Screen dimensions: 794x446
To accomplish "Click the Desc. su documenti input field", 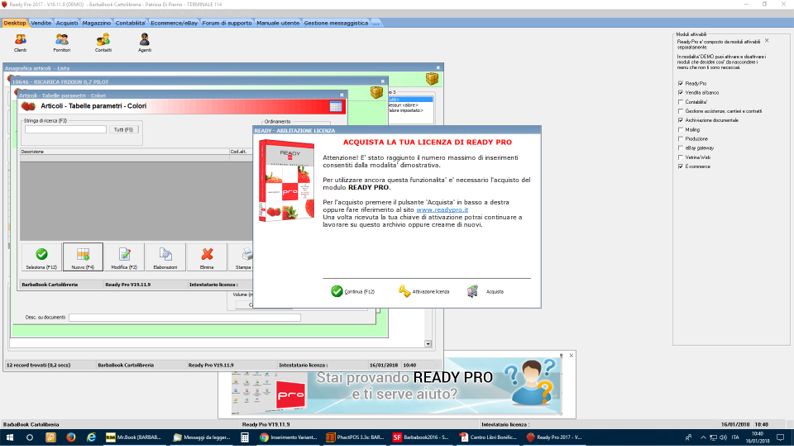I will [185, 317].
